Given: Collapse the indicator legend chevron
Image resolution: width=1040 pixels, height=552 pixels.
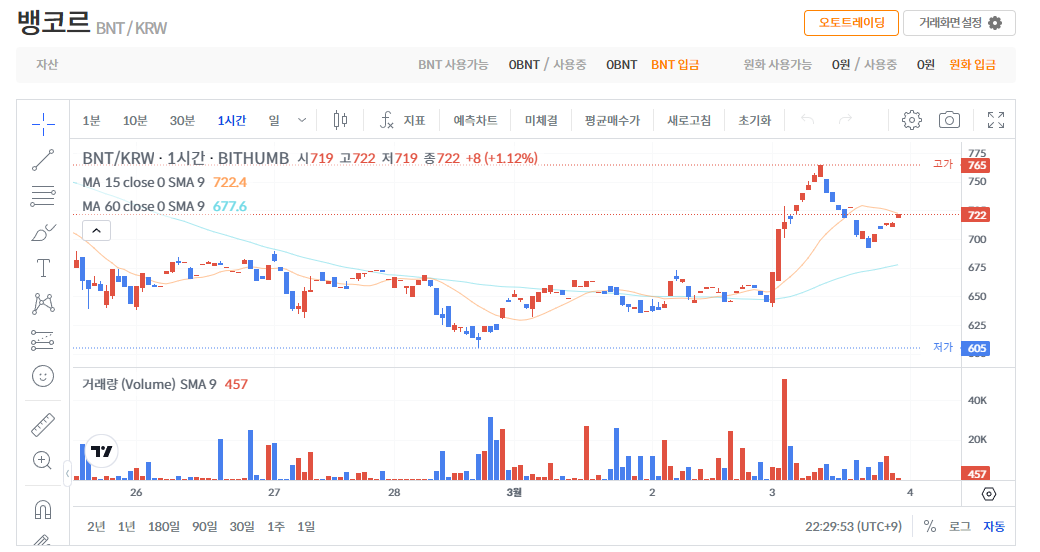Looking at the screenshot, I should [96, 230].
